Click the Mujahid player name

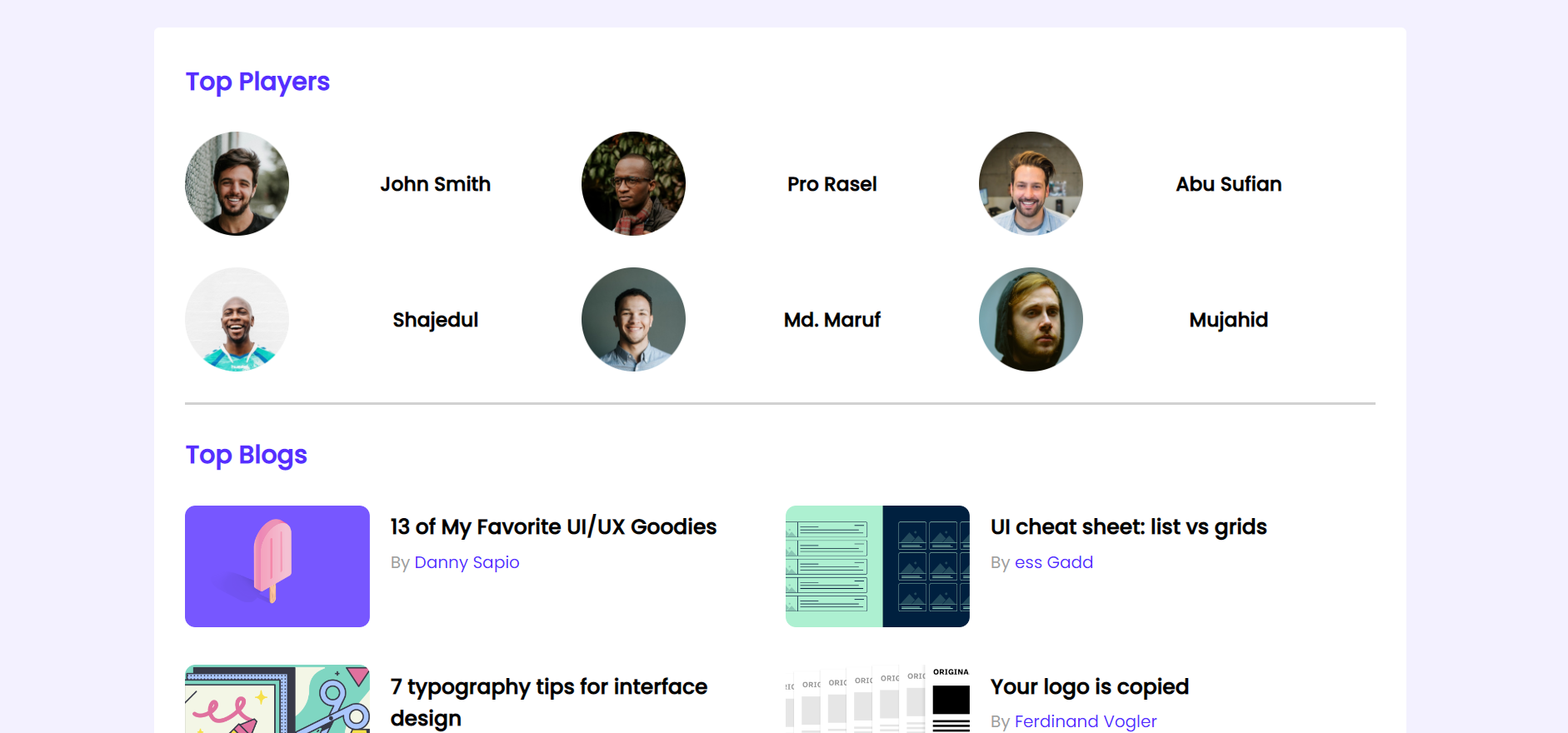coord(1229,320)
